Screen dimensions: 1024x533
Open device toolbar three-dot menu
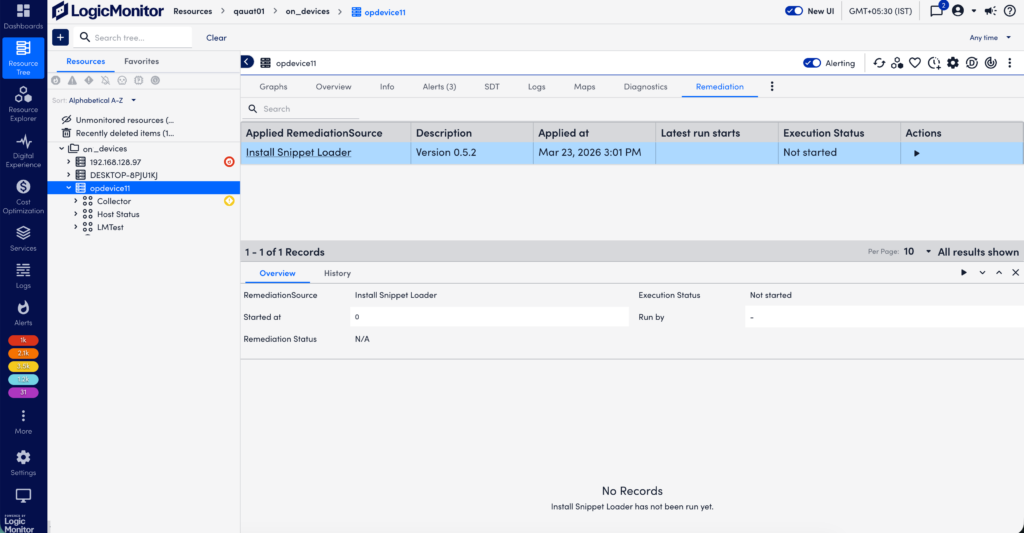1010,63
